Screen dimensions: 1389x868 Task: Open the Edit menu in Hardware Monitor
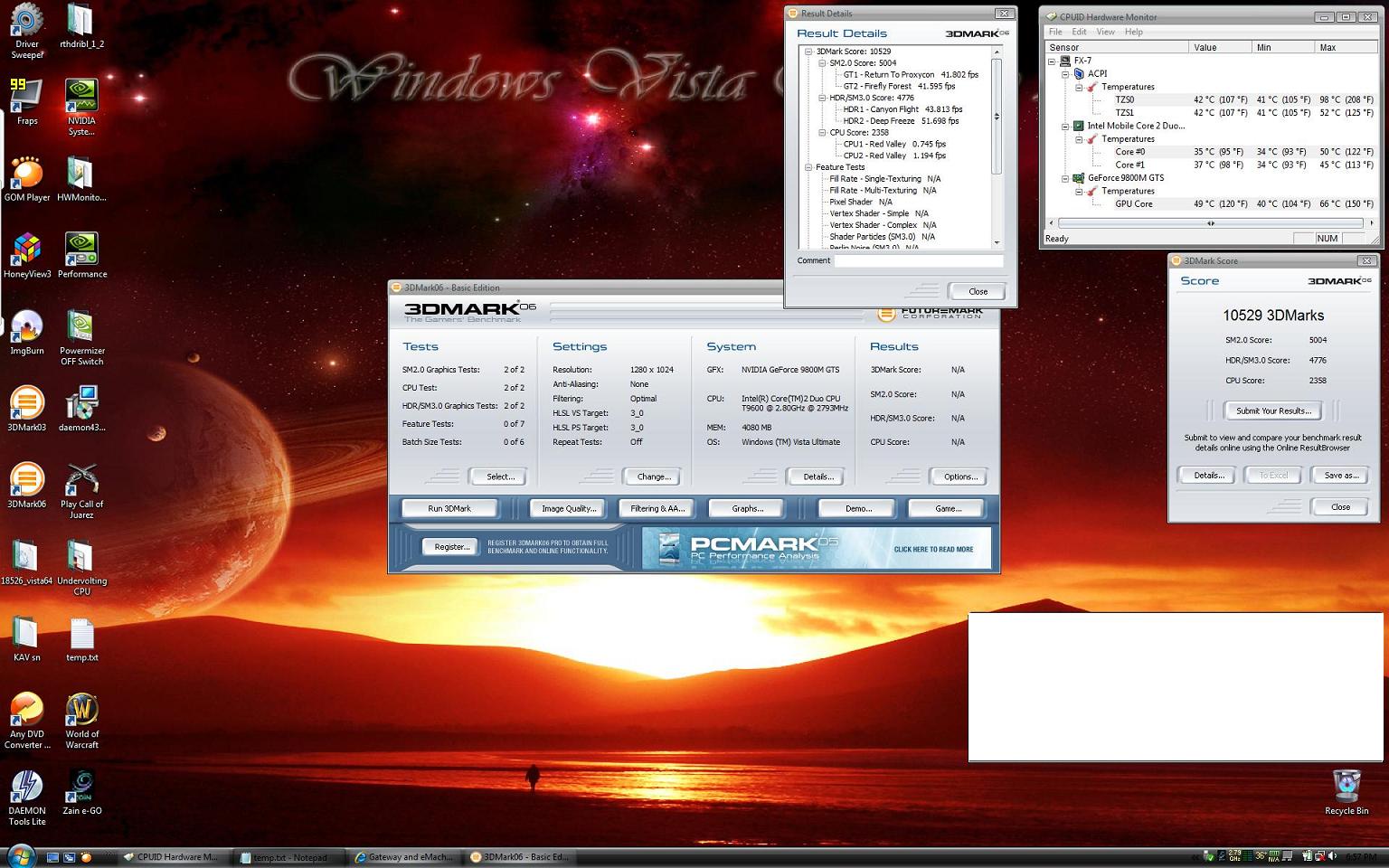(x=1079, y=32)
